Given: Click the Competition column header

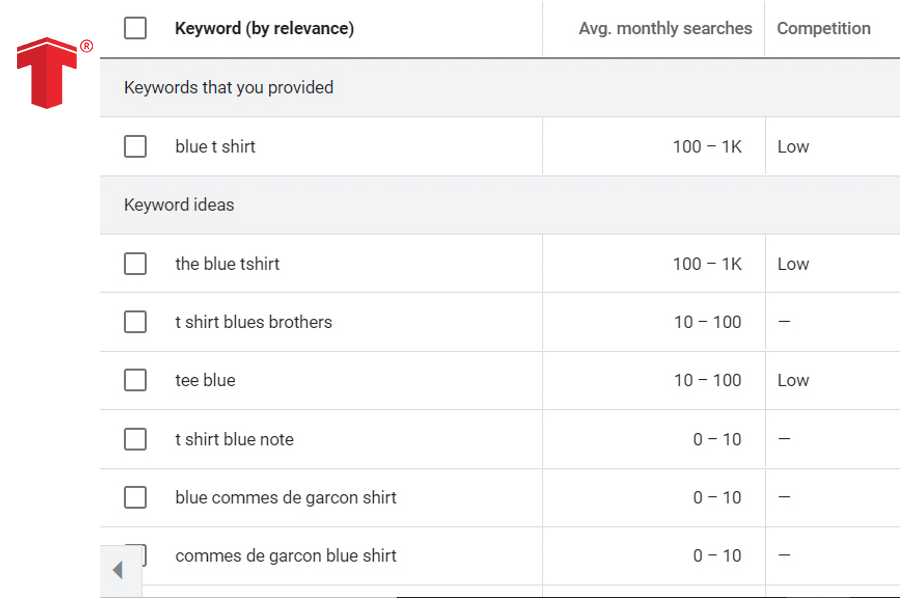Looking at the screenshot, I should tap(823, 29).
